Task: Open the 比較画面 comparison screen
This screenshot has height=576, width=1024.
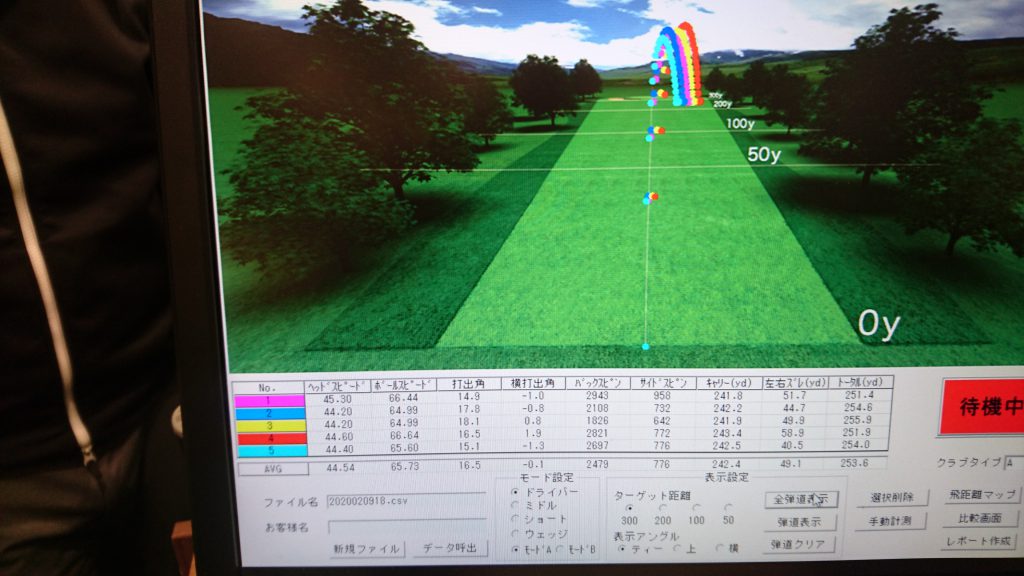Action: [x=980, y=518]
